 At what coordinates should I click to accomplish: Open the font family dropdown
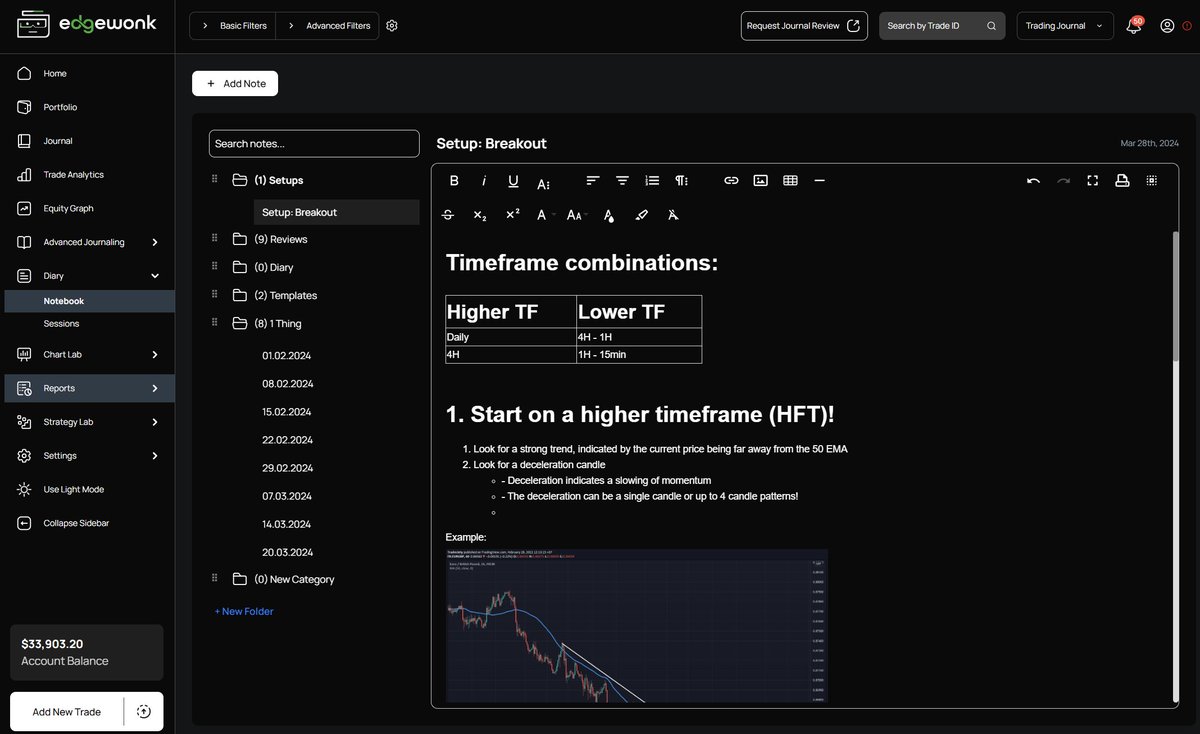click(x=545, y=215)
